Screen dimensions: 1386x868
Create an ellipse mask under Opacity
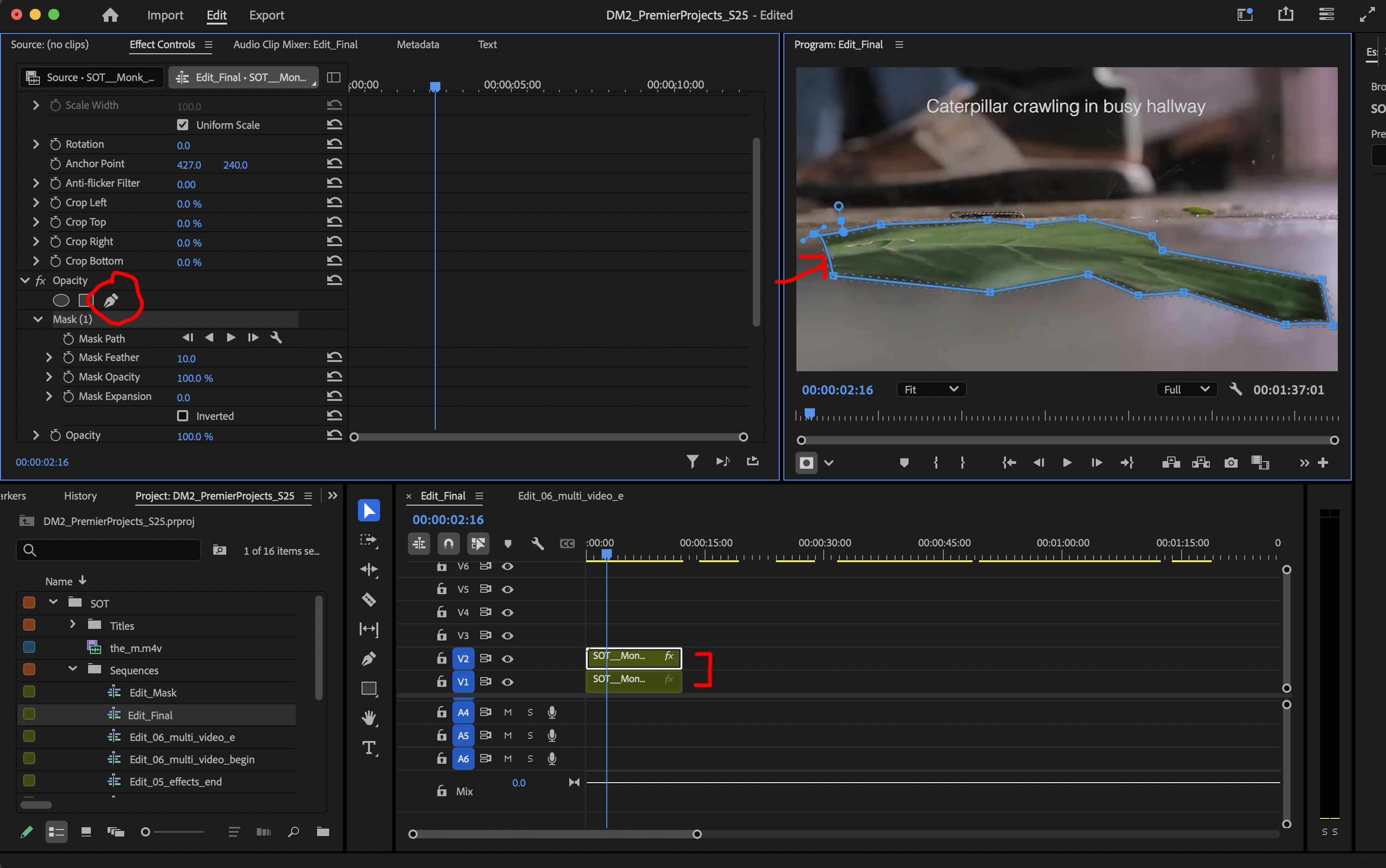61,300
